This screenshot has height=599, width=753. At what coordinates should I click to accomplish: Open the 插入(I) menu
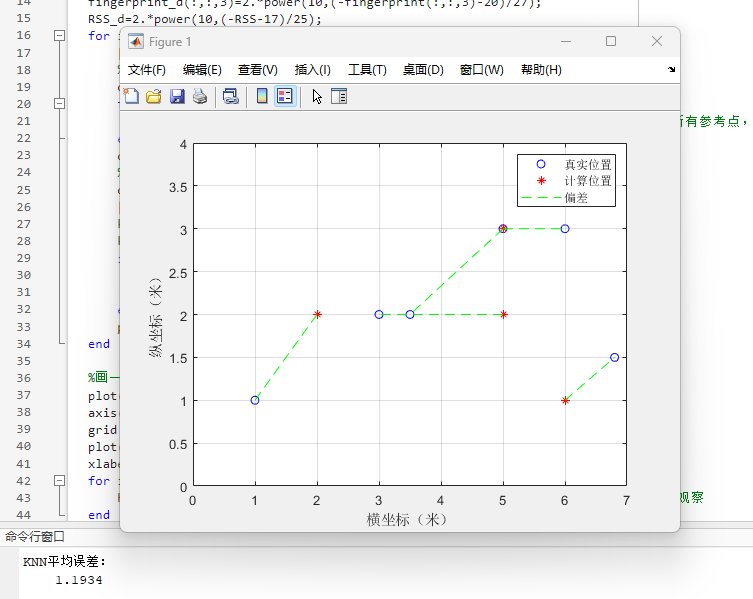pyautogui.click(x=312, y=70)
